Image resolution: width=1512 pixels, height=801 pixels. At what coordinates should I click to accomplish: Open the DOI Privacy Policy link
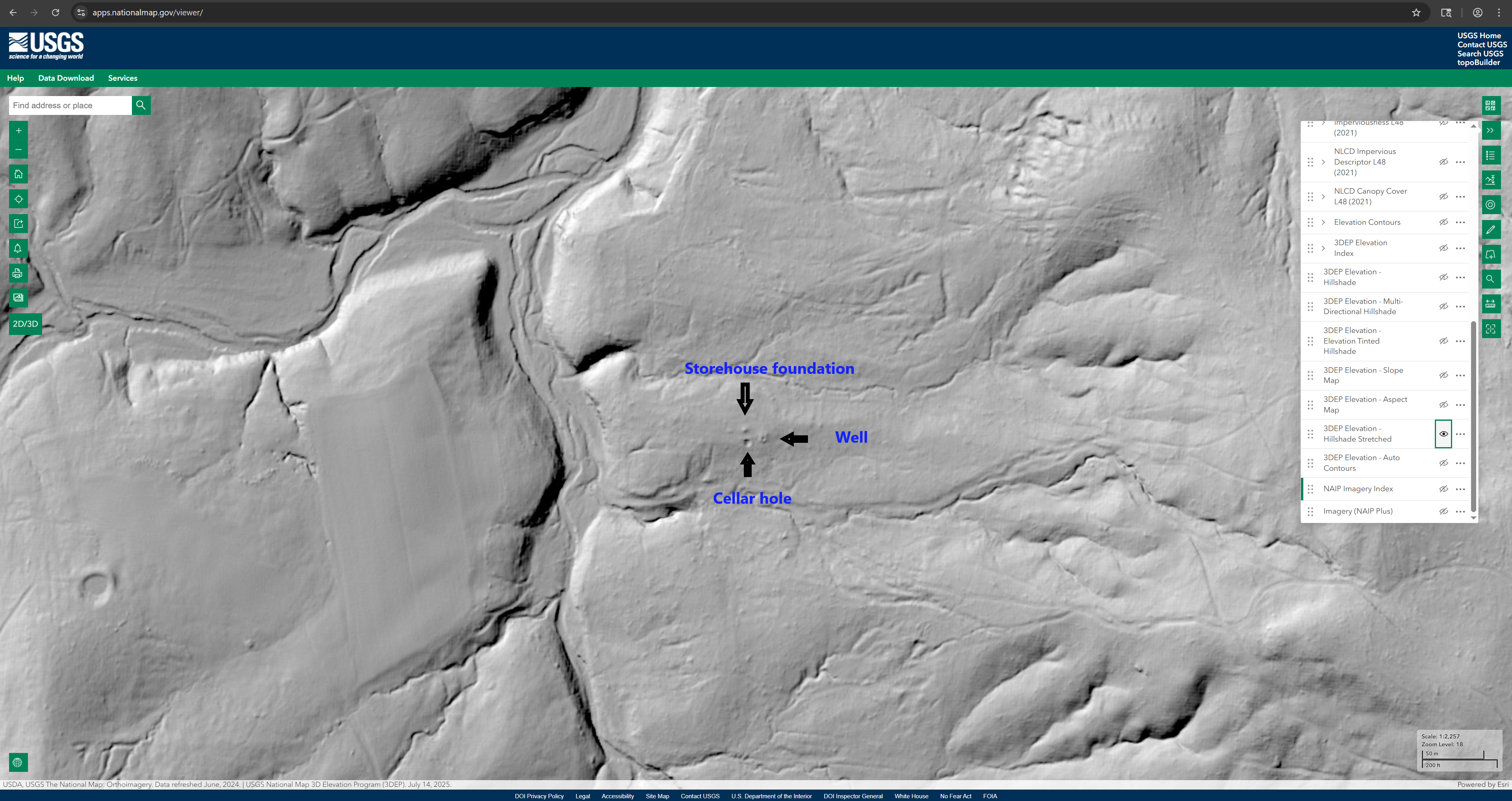pyautogui.click(x=539, y=796)
